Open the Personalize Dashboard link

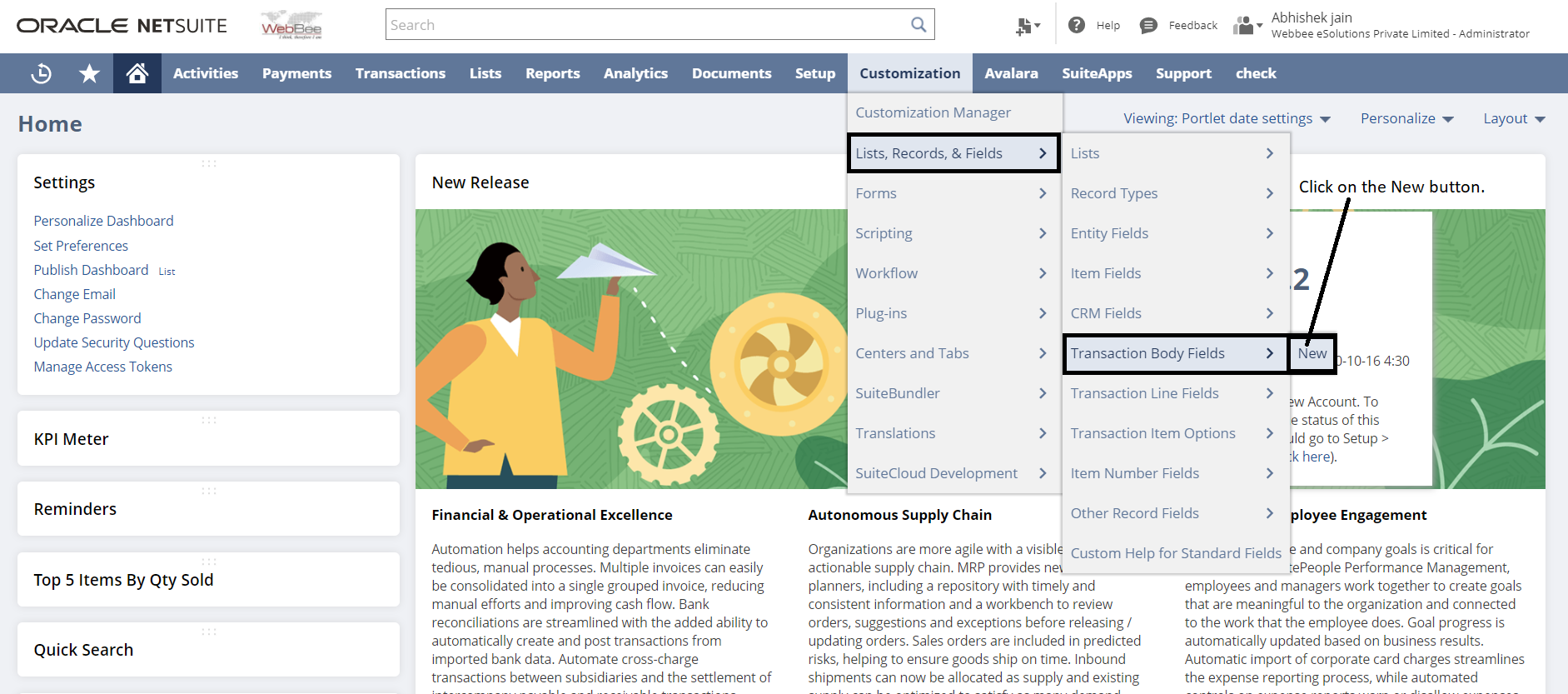point(103,221)
